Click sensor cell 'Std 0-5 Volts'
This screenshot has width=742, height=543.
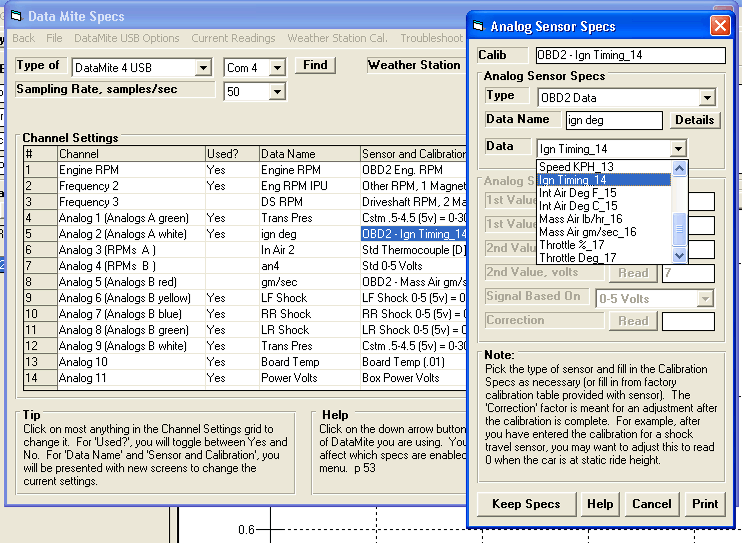tap(414, 266)
